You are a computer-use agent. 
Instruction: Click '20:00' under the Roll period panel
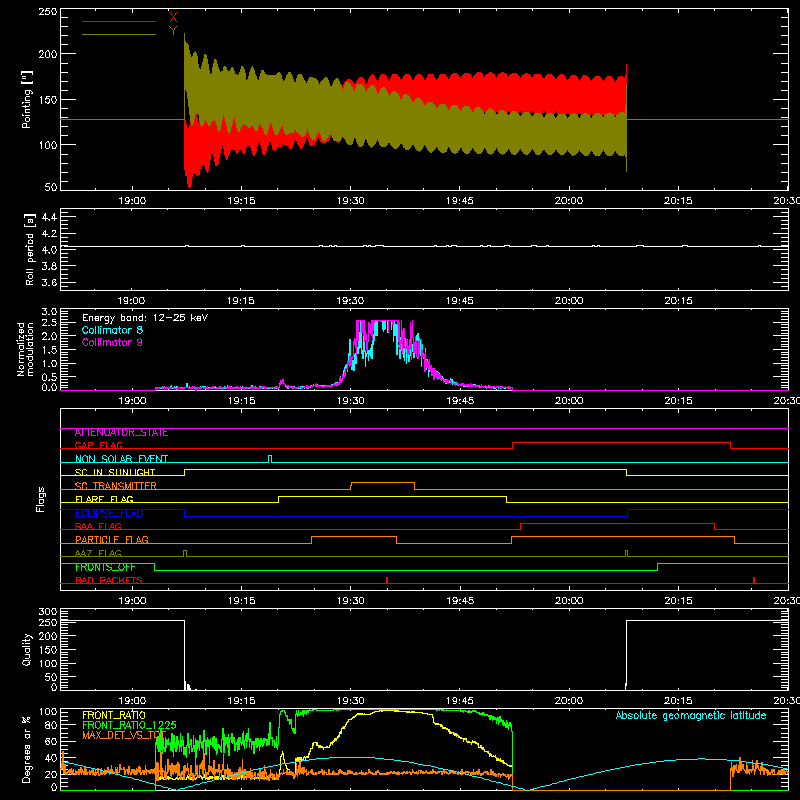569,301
